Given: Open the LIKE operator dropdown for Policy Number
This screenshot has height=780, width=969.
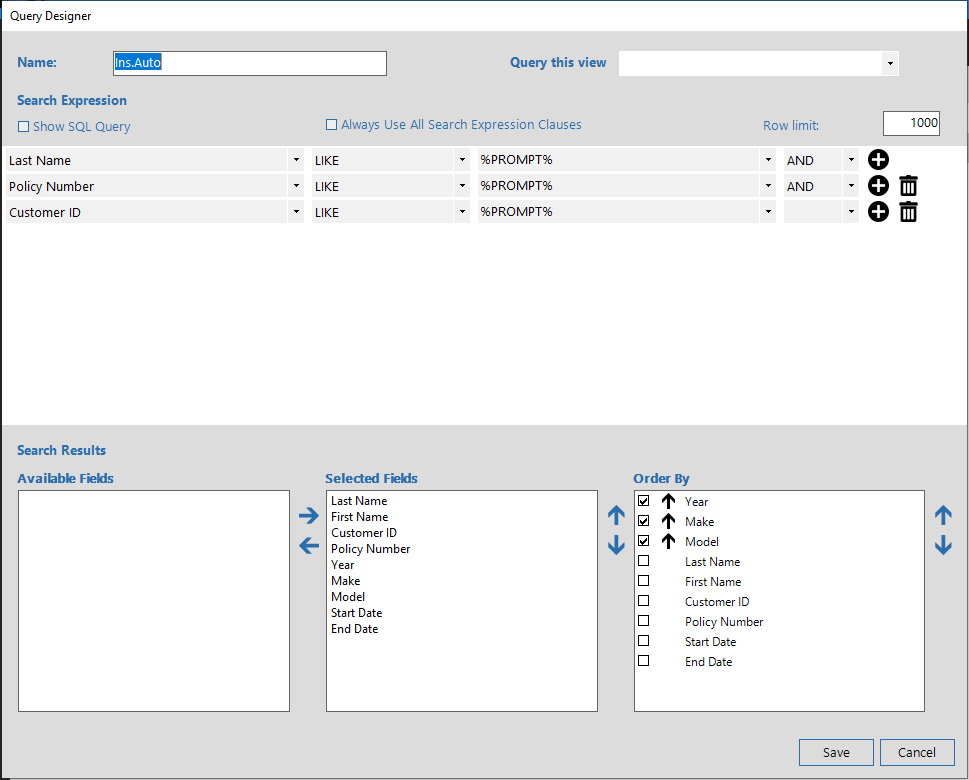Looking at the screenshot, I should coord(462,186).
